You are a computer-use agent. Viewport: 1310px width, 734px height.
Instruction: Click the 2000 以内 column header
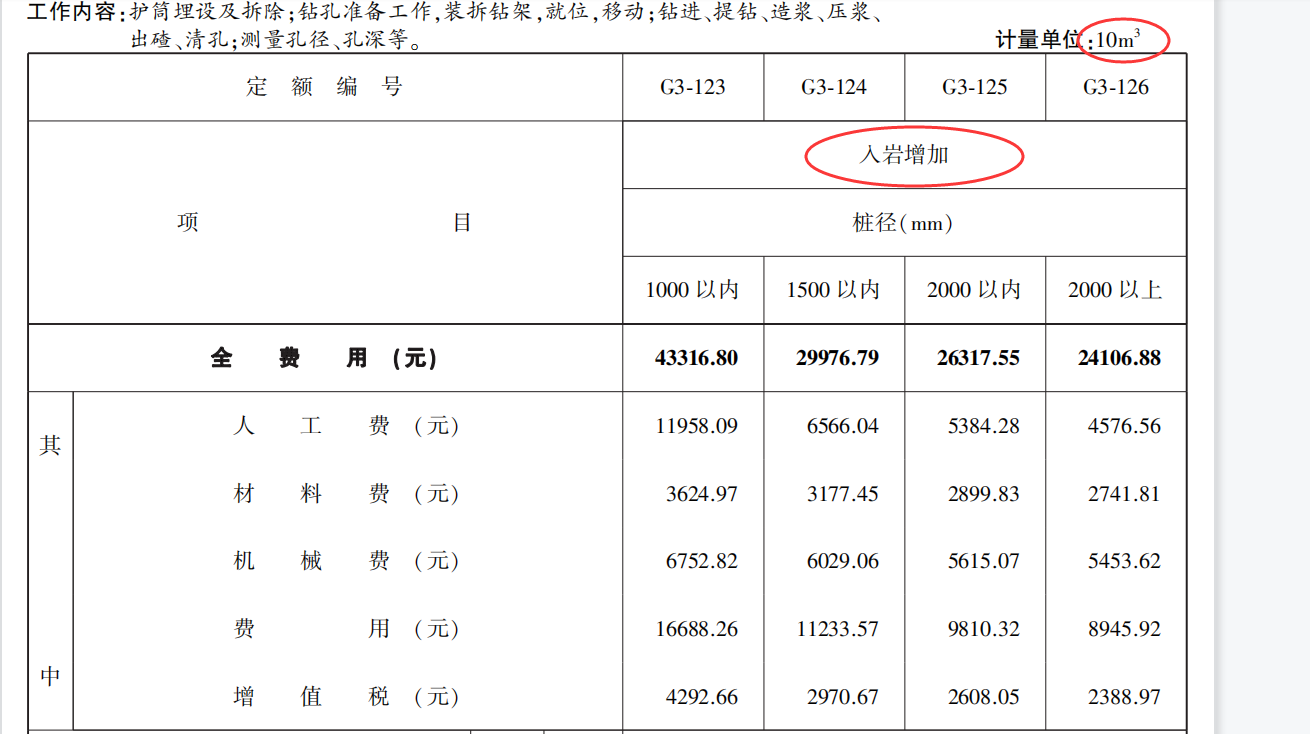pyautogui.click(x=975, y=290)
